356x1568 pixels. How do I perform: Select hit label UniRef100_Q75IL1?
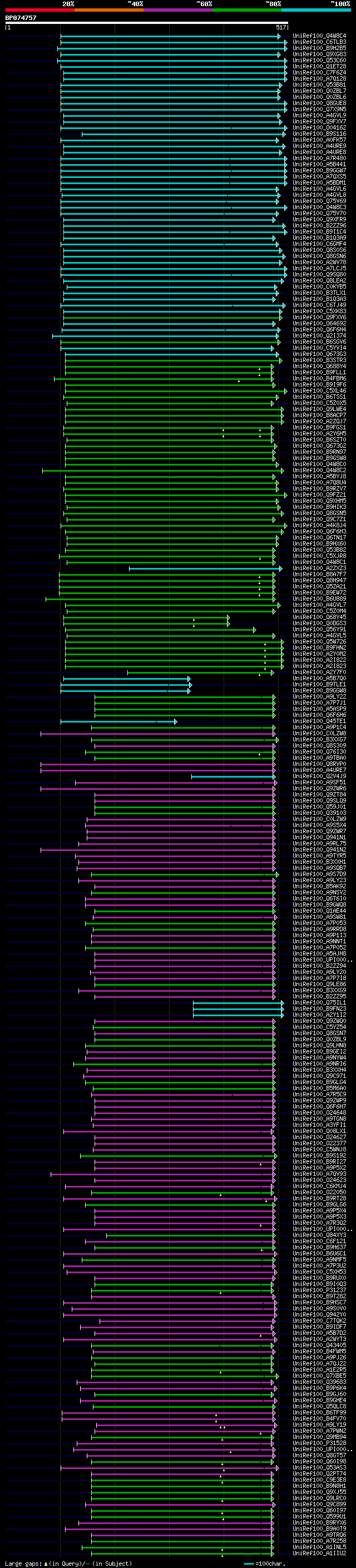coord(319,1002)
